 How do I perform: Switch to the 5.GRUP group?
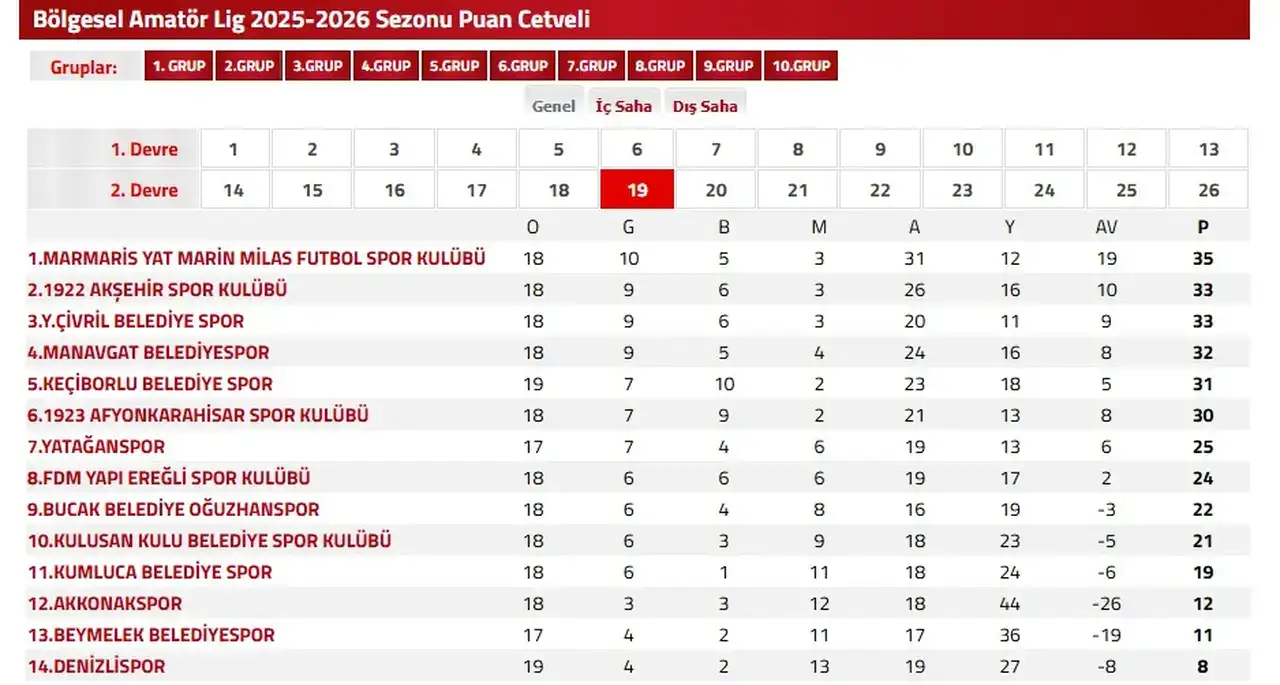pyautogui.click(x=454, y=65)
